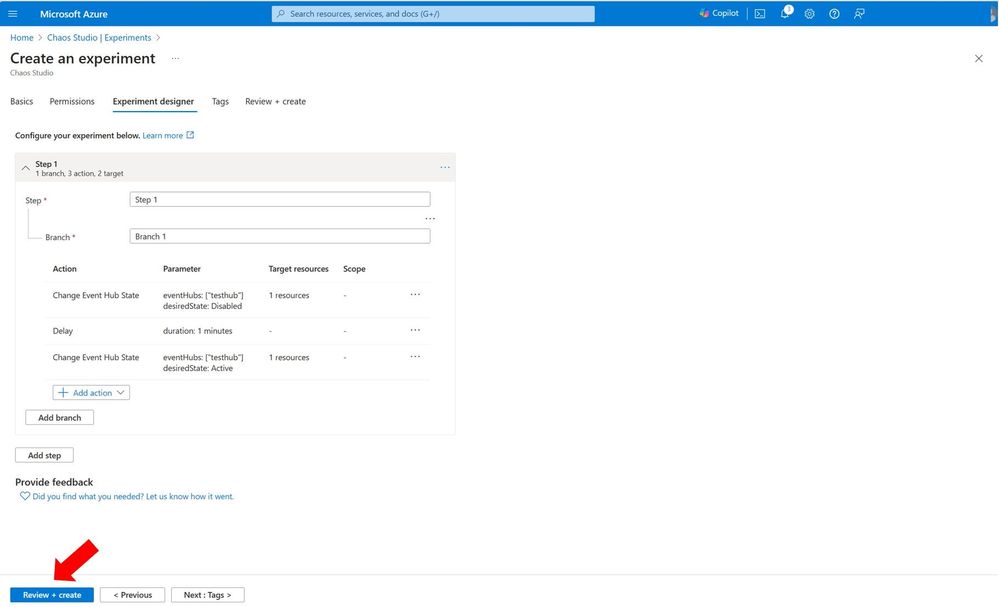
Task: Launch Cloud Shell from the header
Action: 760,13
